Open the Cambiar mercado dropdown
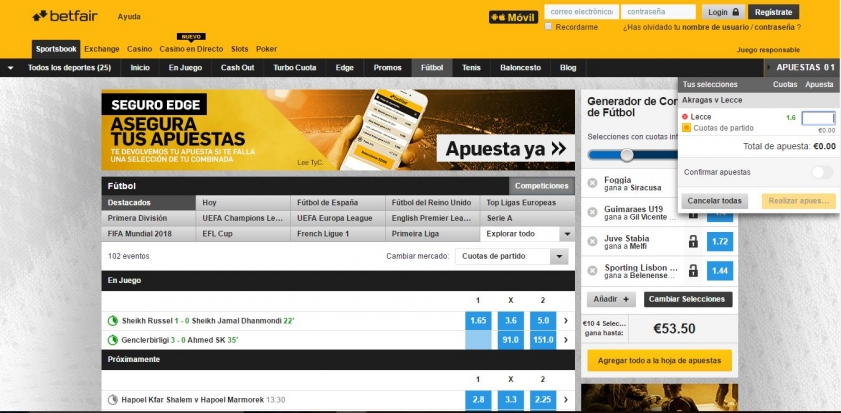This screenshot has height=413, width=841. pos(512,256)
